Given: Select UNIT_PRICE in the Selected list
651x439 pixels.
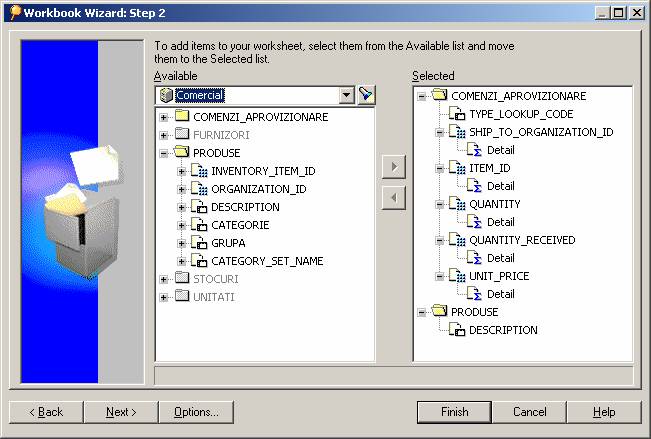Looking at the screenshot, I should pyautogui.click(x=499, y=276).
